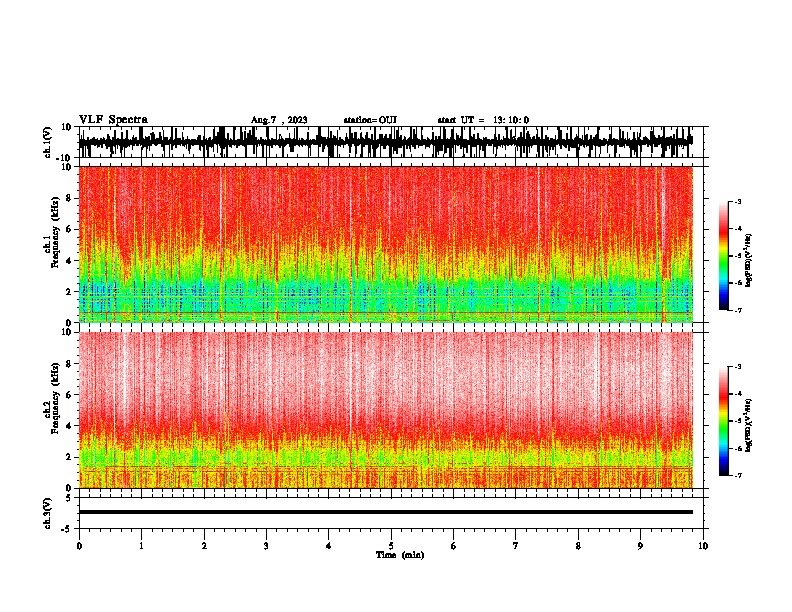Click time axis tick label "8"

(x=578, y=546)
